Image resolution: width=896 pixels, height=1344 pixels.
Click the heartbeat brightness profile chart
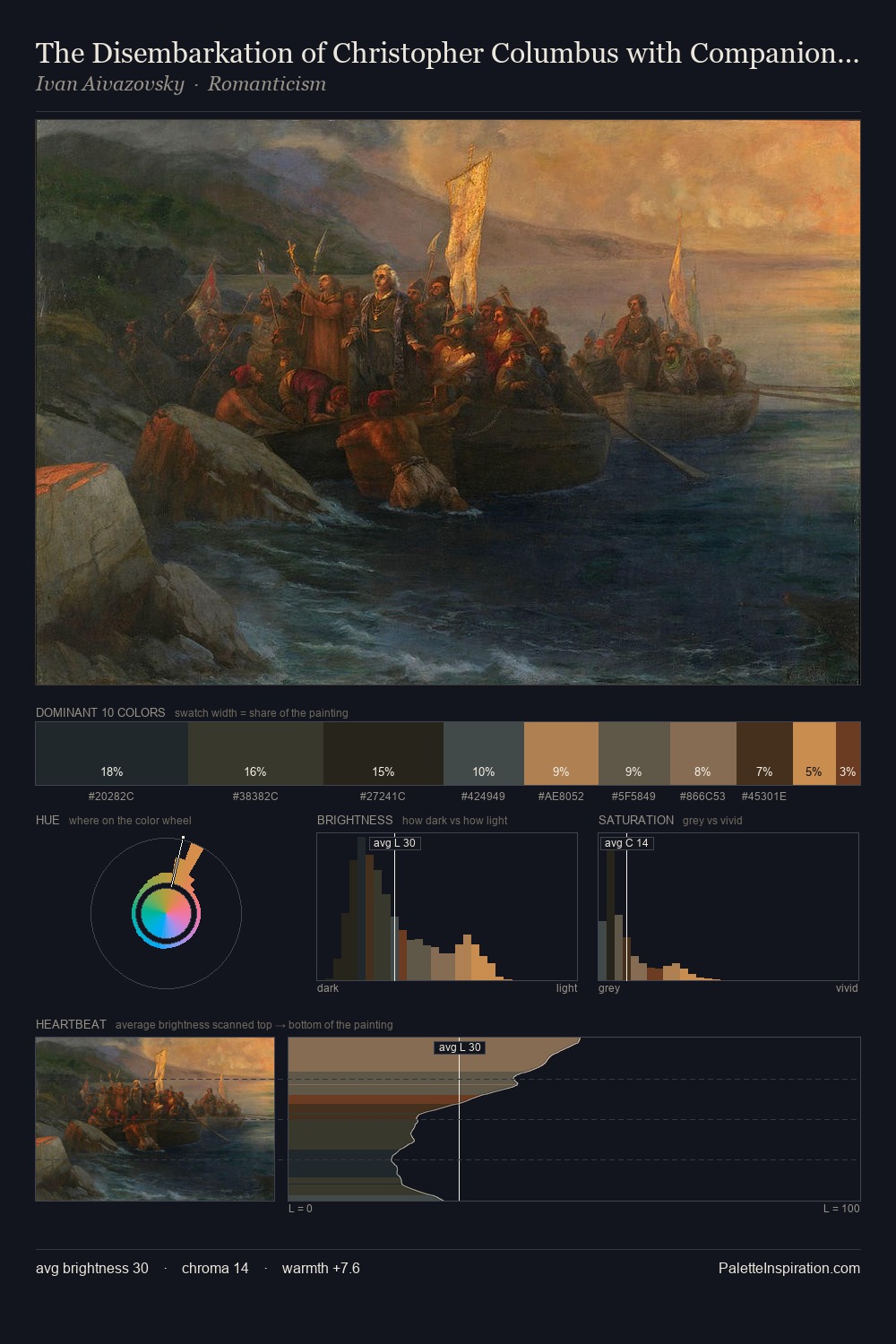coord(574,1119)
